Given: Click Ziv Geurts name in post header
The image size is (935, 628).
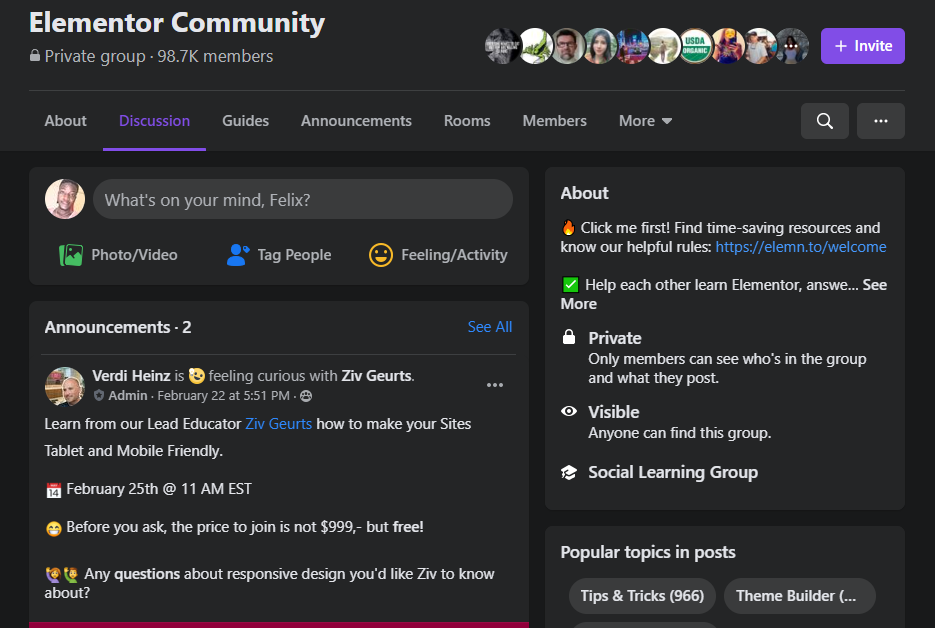Looking at the screenshot, I should tap(376, 376).
